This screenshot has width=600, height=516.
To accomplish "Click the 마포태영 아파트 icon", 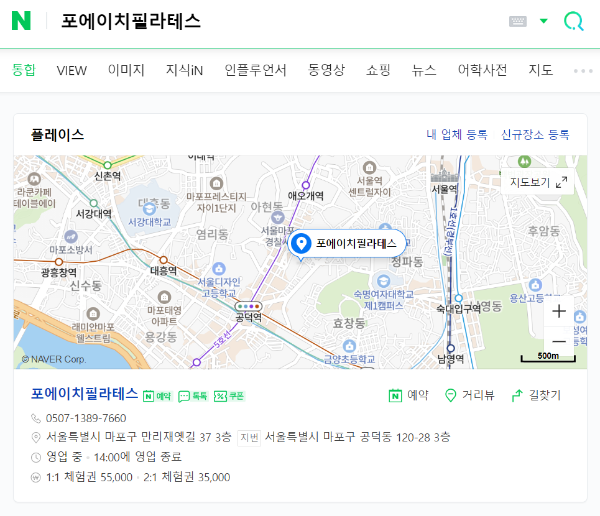I will click(164, 297).
